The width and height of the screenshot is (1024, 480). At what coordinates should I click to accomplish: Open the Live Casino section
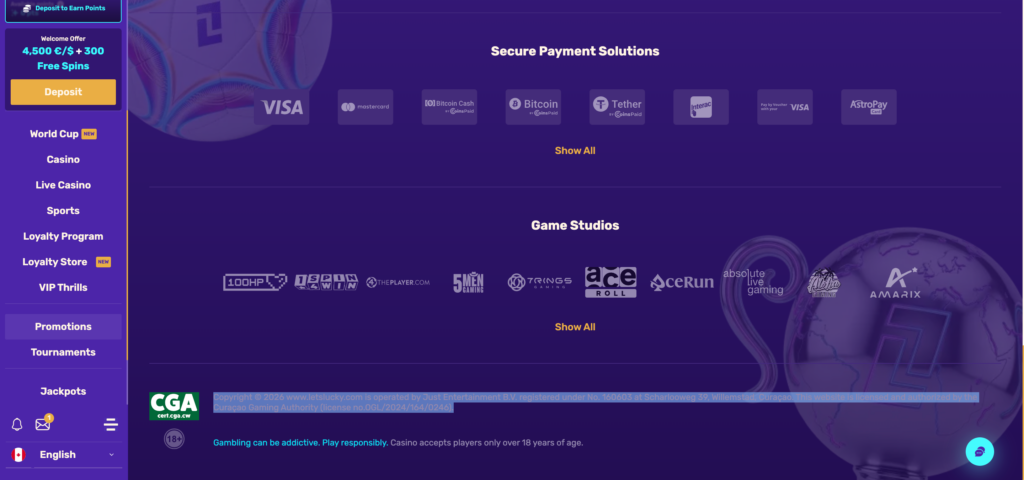(x=63, y=185)
